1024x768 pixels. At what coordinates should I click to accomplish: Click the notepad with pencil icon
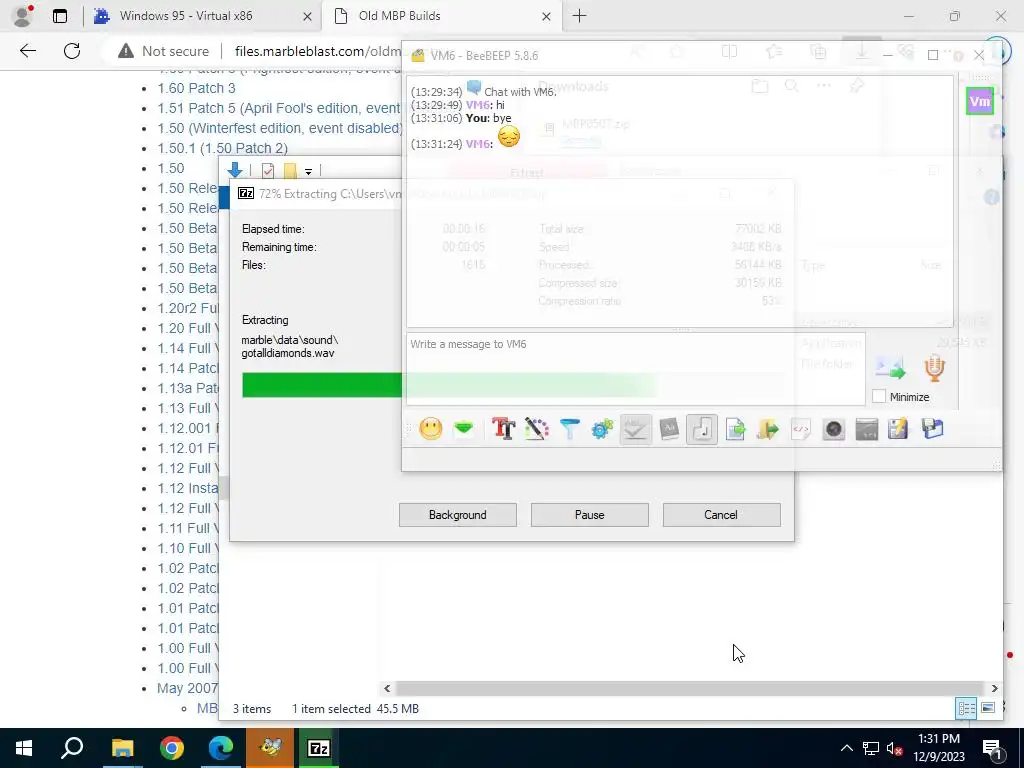tap(899, 429)
